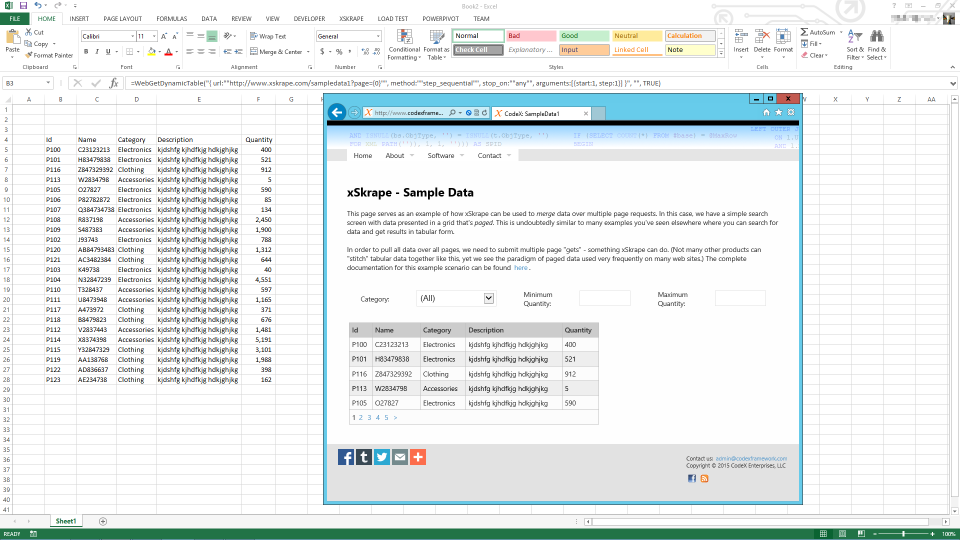
Task: Open browser favorites star icon
Action: 778,113
